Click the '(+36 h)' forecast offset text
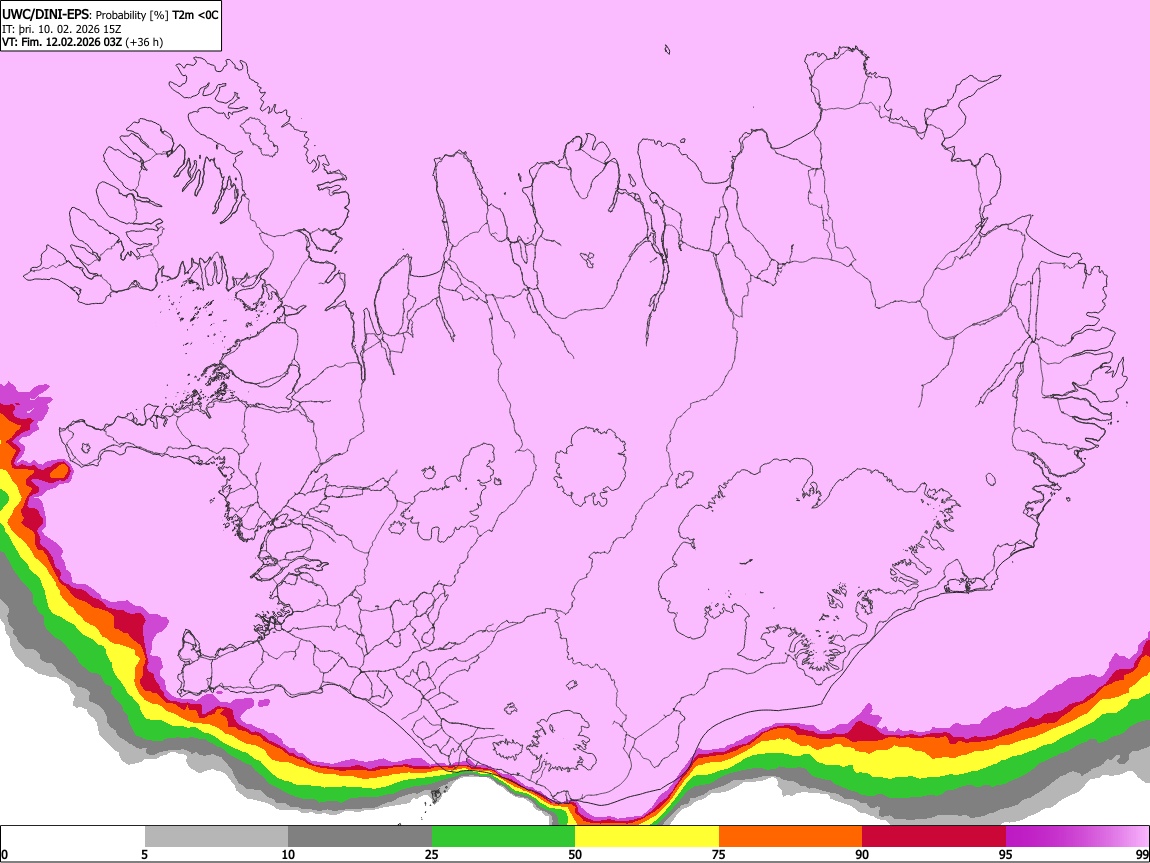Image resolution: width=1150 pixels, height=863 pixels. [144, 42]
